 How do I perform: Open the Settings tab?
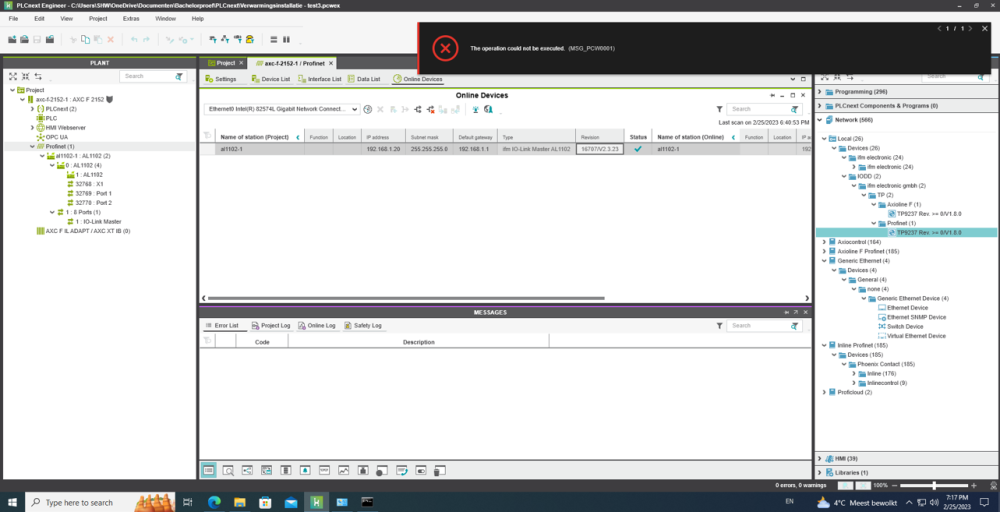(x=221, y=79)
